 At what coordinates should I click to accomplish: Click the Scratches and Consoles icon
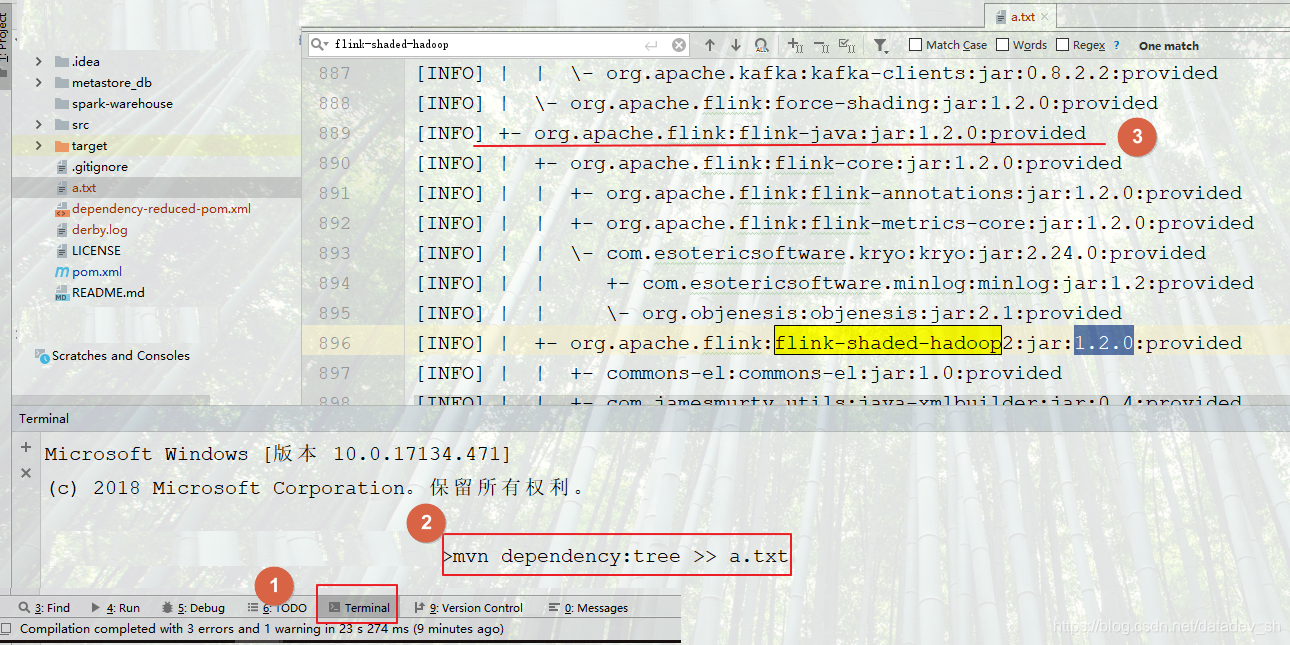[x=42, y=355]
